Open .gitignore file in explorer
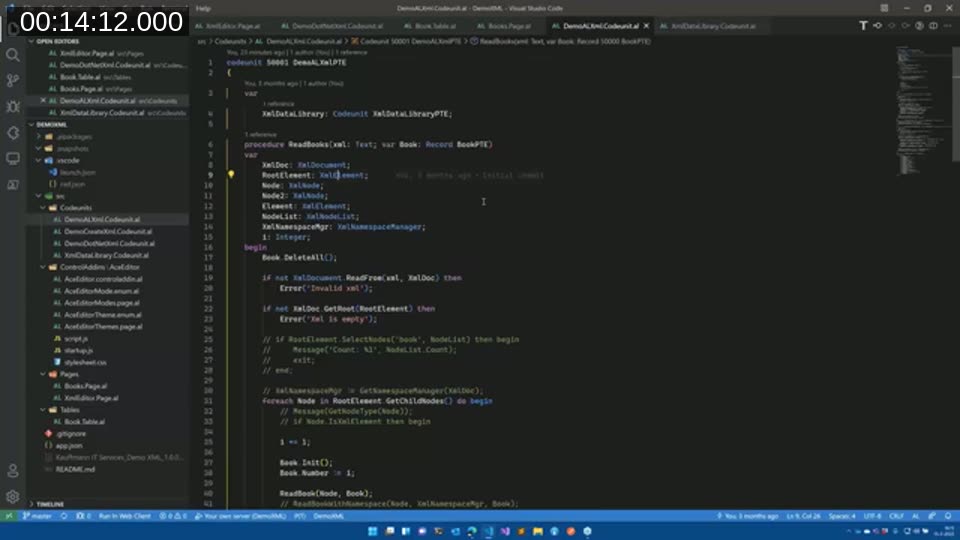This screenshot has height=540, width=960. tap(71, 433)
